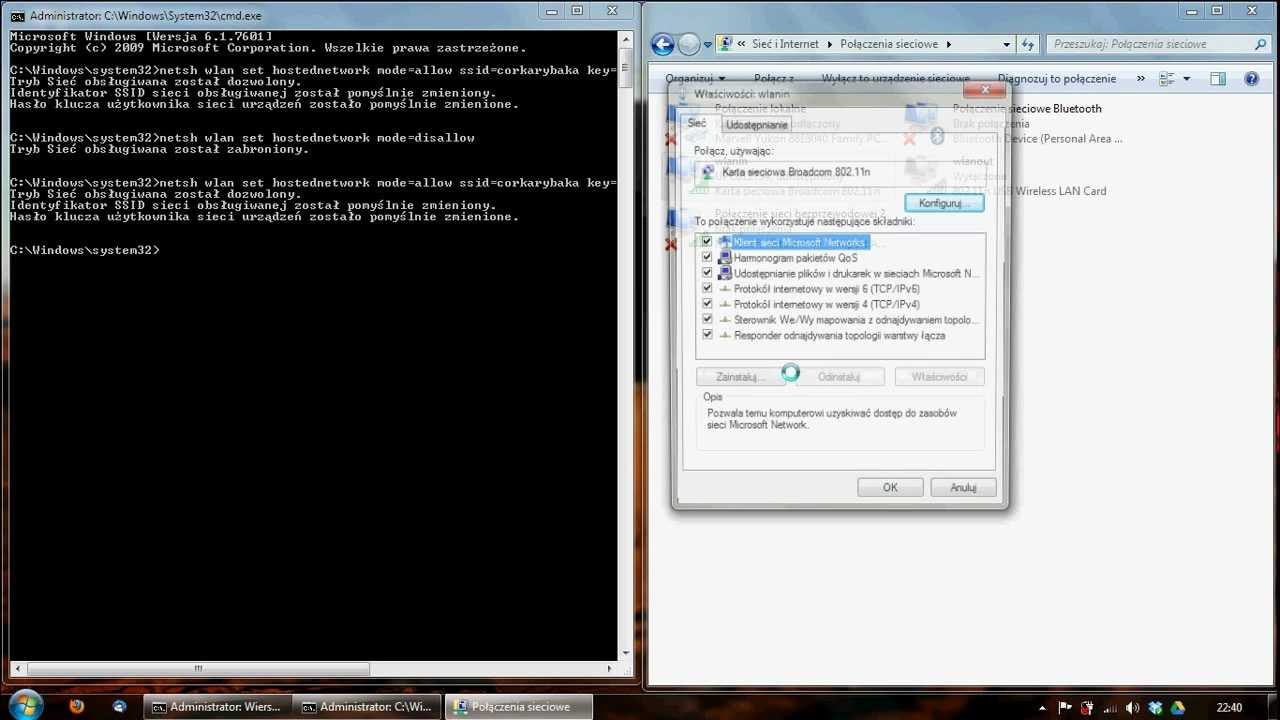Go back in the Połączenia sieciowe window

click(662, 44)
